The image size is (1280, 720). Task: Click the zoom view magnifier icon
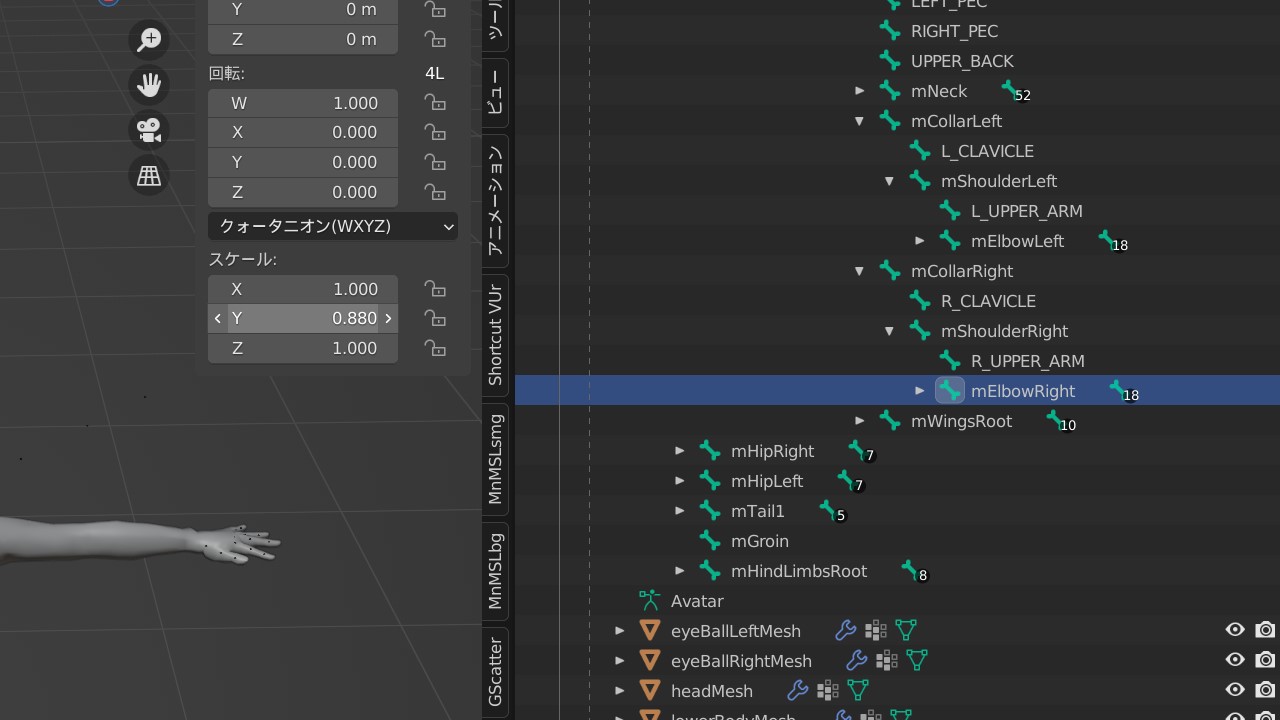[x=149, y=39]
